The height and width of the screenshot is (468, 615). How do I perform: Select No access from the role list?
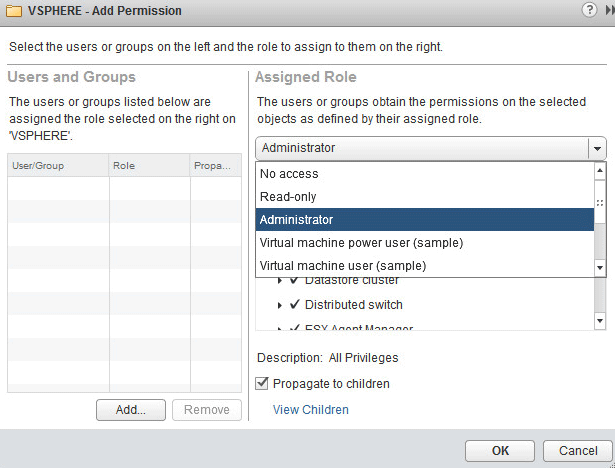(425, 174)
